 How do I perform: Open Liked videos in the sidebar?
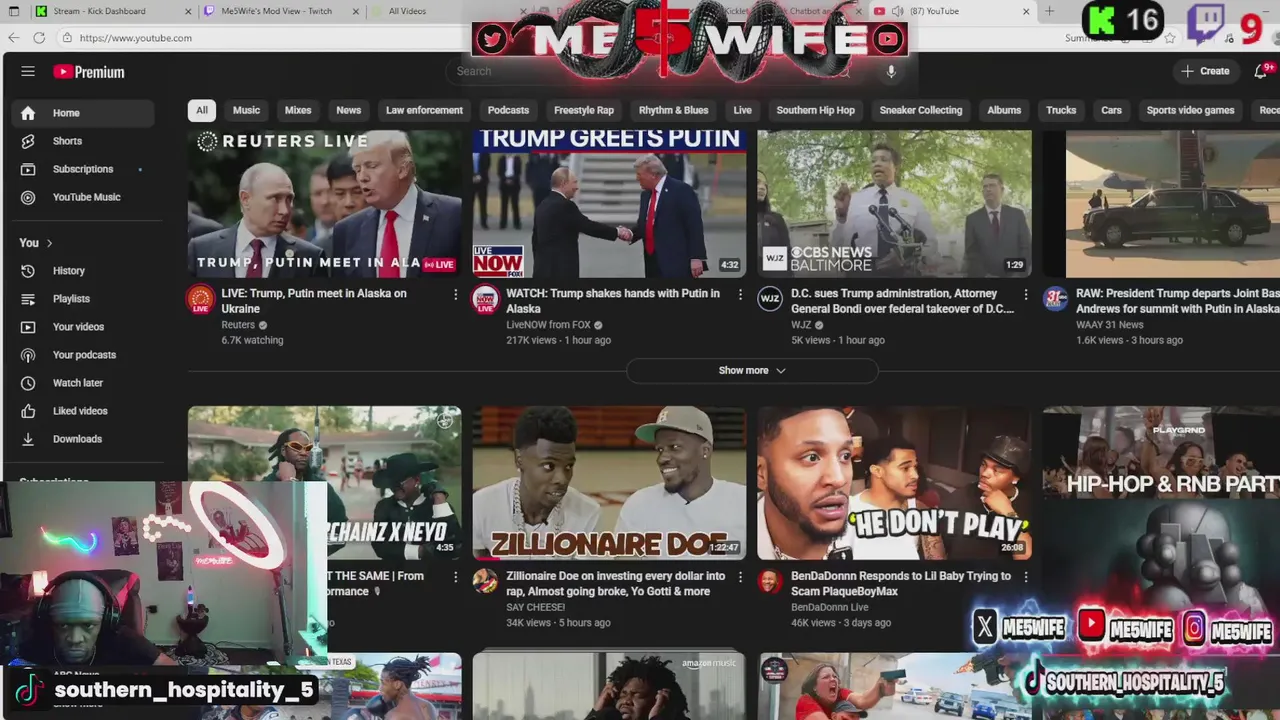click(84, 411)
